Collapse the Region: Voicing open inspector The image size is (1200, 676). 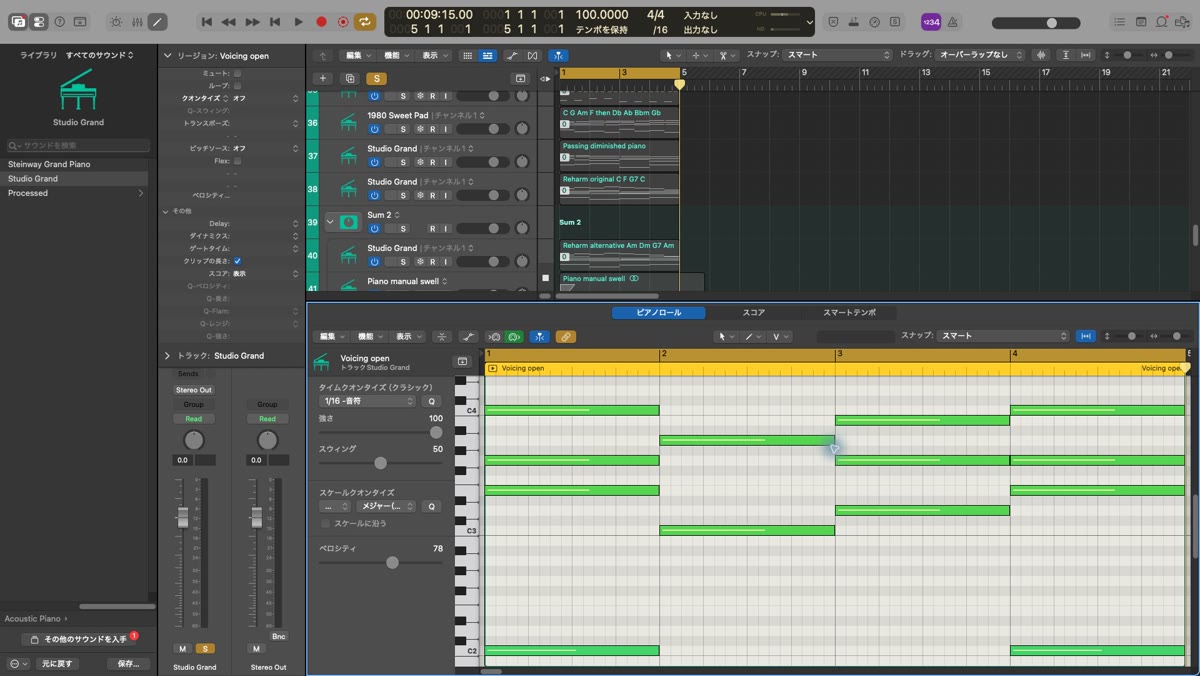tap(167, 56)
